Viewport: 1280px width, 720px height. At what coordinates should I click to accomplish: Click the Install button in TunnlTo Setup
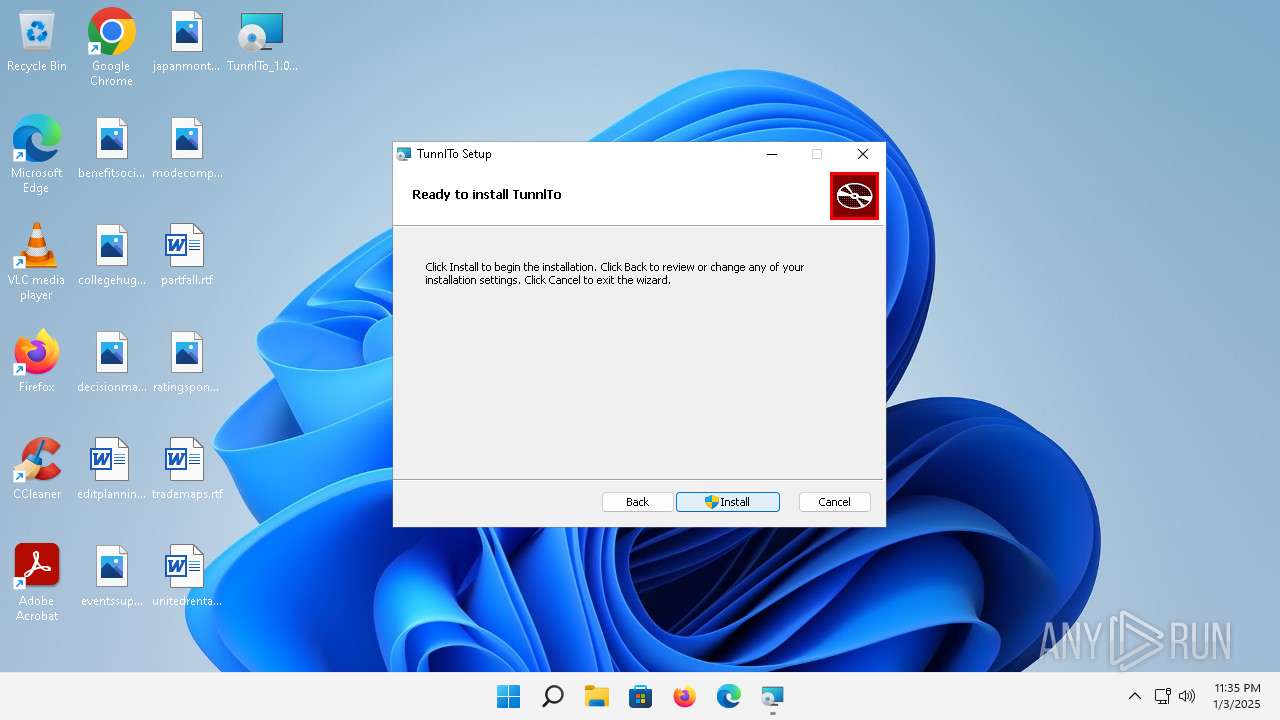tap(727, 502)
